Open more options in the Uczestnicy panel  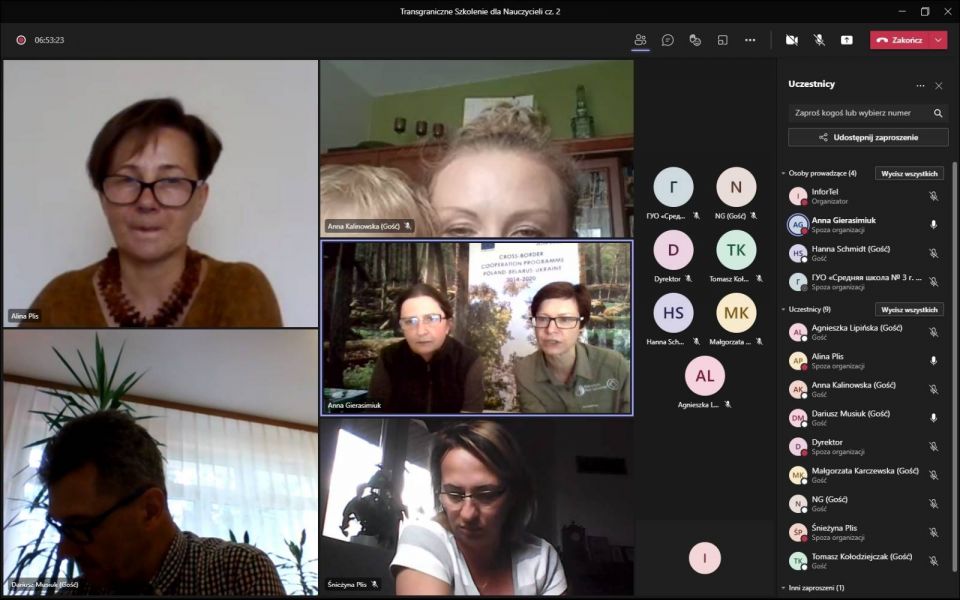tap(920, 85)
